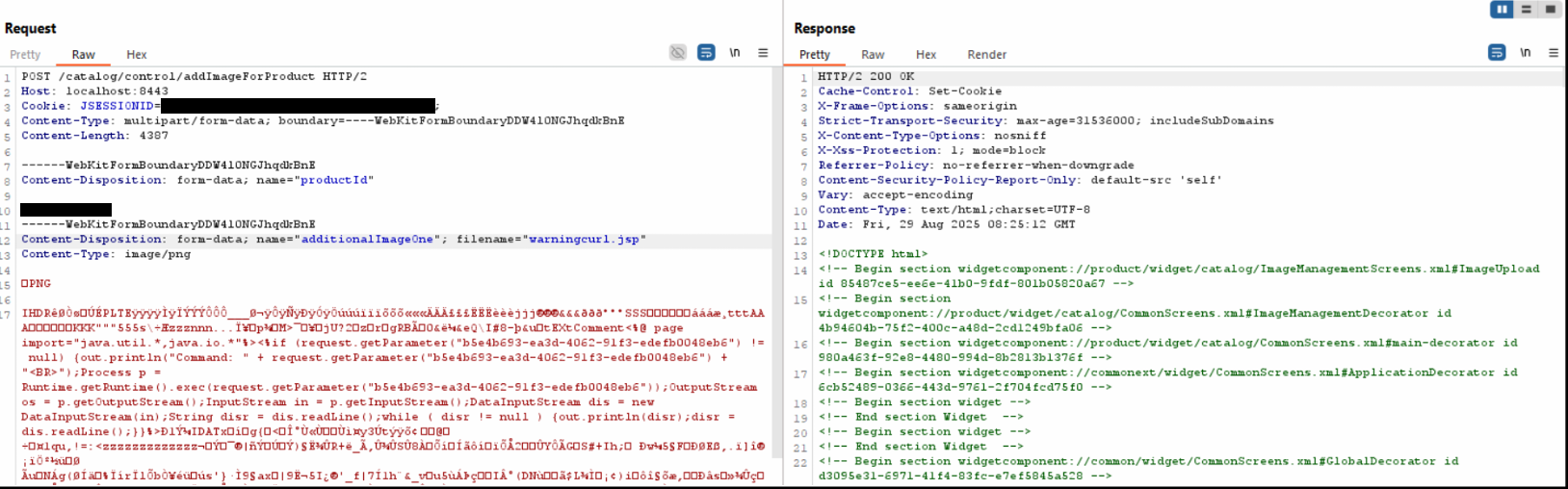Toggle show newlines (\n) in Request panel
This screenshot has height=489, width=1568.
point(735,52)
